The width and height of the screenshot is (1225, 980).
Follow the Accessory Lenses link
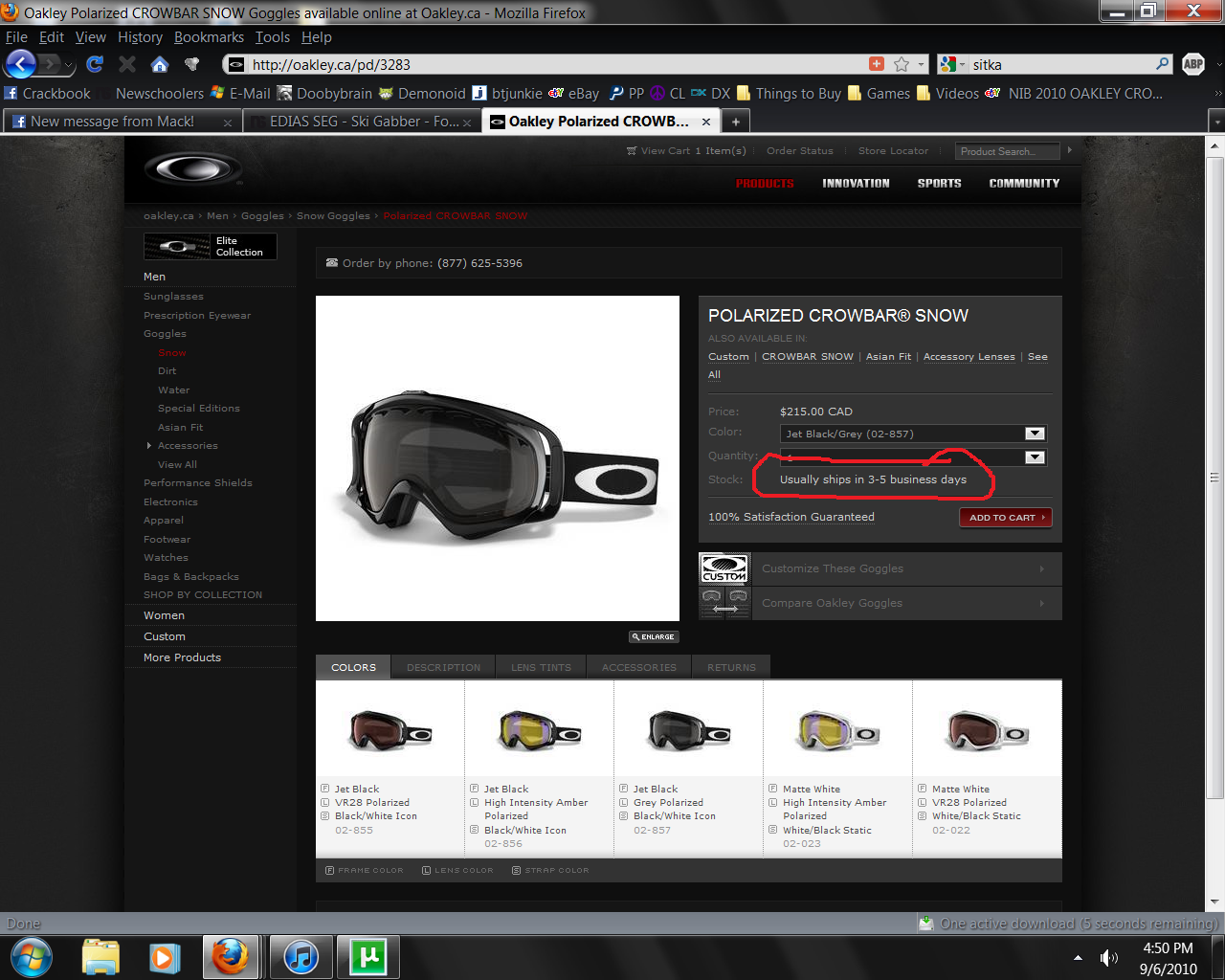[x=969, y=357]
